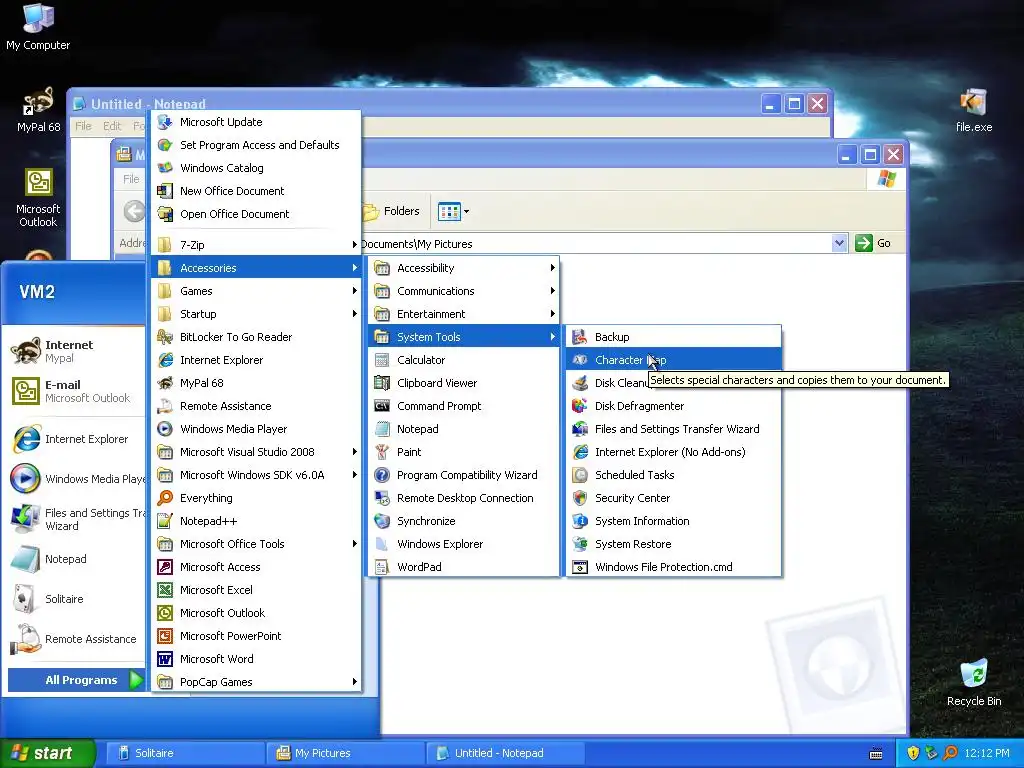Click the MyPal 68 icon in All Programs
The width and height of the screenshot is (1024, 768).
165,383
